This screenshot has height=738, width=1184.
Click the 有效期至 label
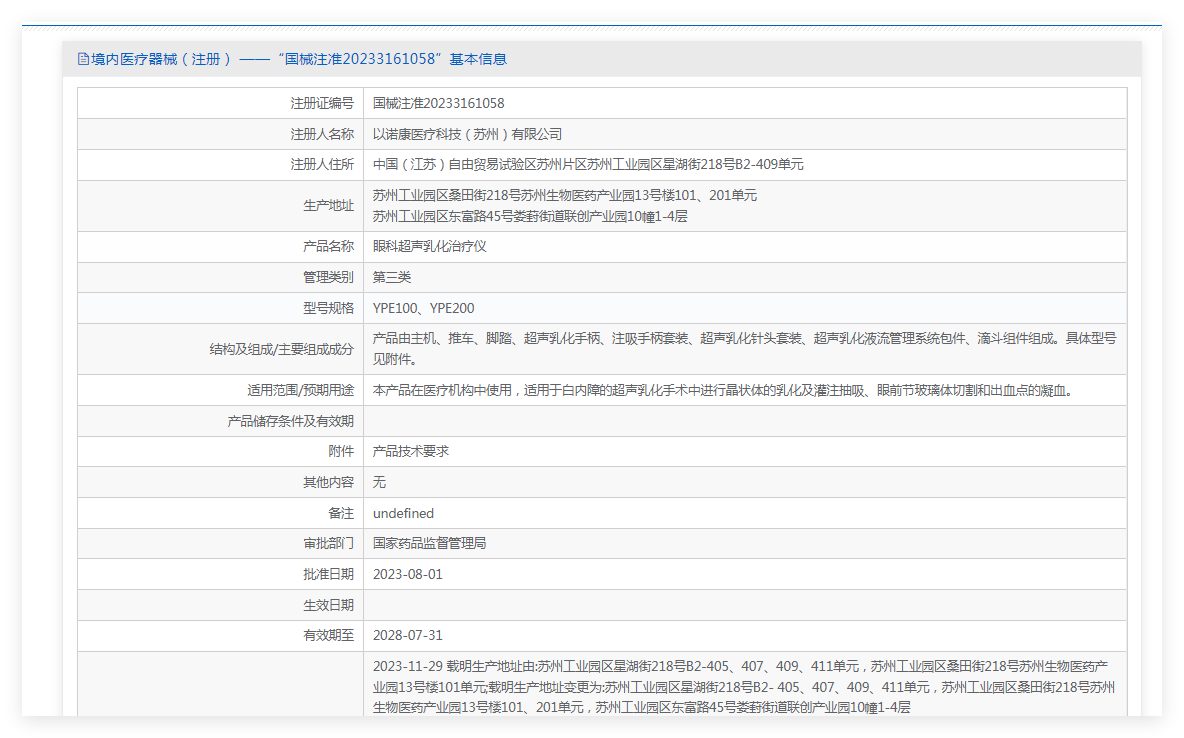pos(328,636)
